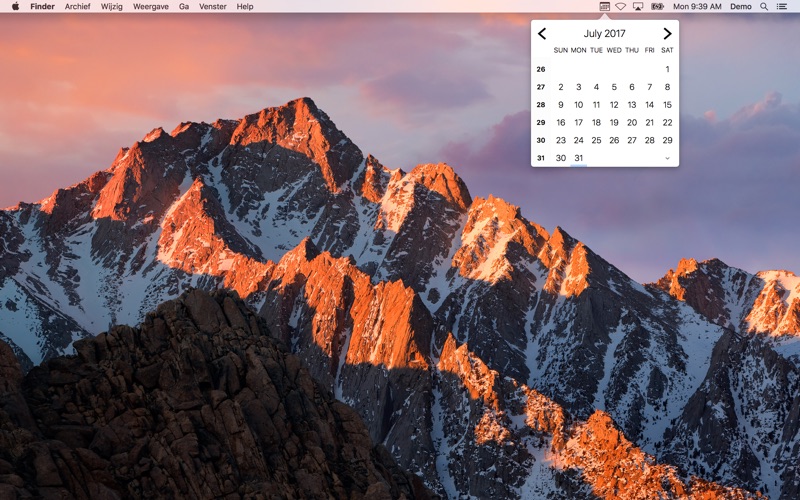Screen dimensions: 800x500
Task: Expand the small chevron at calendar bottom
Action: pos(667,158)
